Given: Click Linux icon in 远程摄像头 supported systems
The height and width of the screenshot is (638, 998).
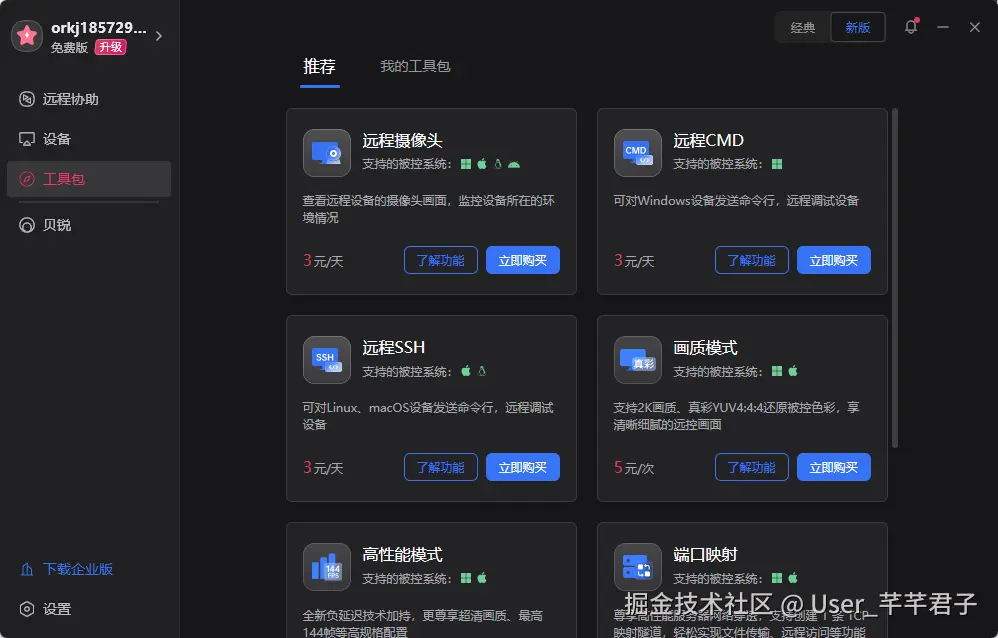Looking at the screenshot, I should tap(498, 164).
